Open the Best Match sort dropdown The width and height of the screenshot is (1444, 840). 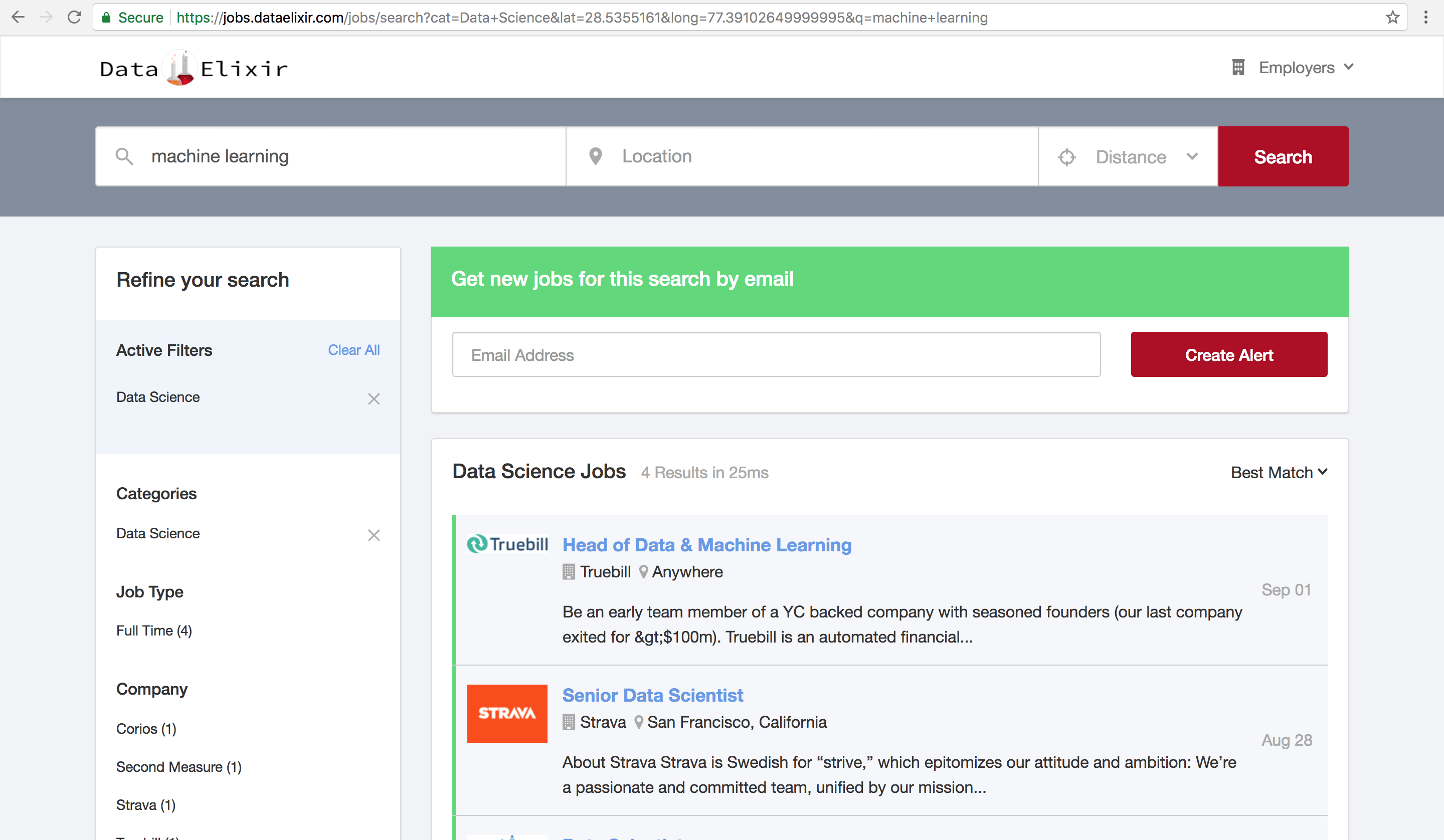pyautogui.click(x=1279, y=472)
